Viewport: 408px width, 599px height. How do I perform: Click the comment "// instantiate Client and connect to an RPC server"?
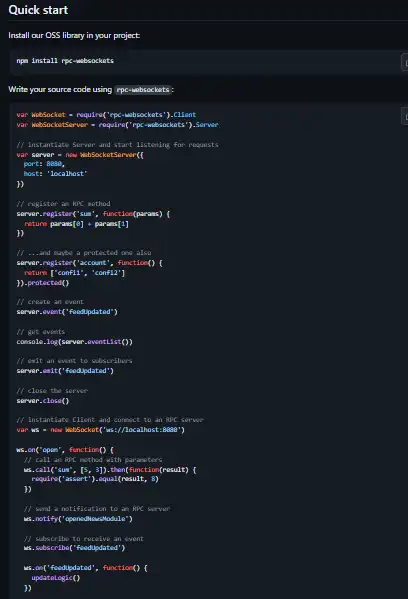click(x=110, y=420)
